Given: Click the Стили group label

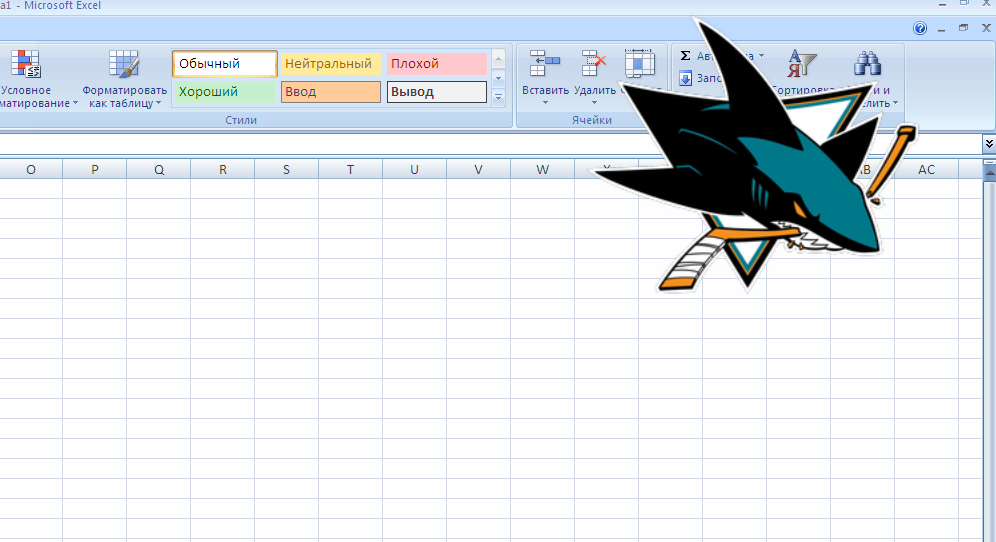Looking at the screenshot, I should (241, 120).
